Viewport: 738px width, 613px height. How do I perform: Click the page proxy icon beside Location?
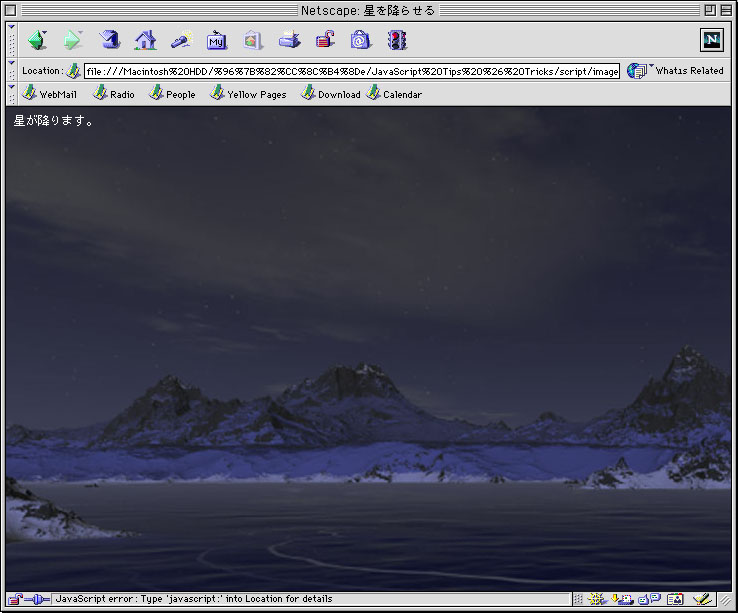pos(73,71)
